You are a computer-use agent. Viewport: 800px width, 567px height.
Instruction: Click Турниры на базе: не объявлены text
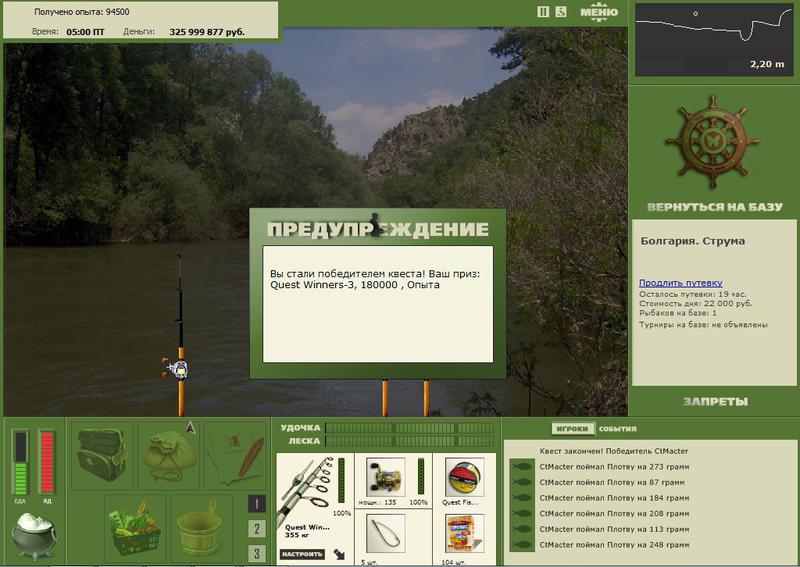[x=703, y=325]
